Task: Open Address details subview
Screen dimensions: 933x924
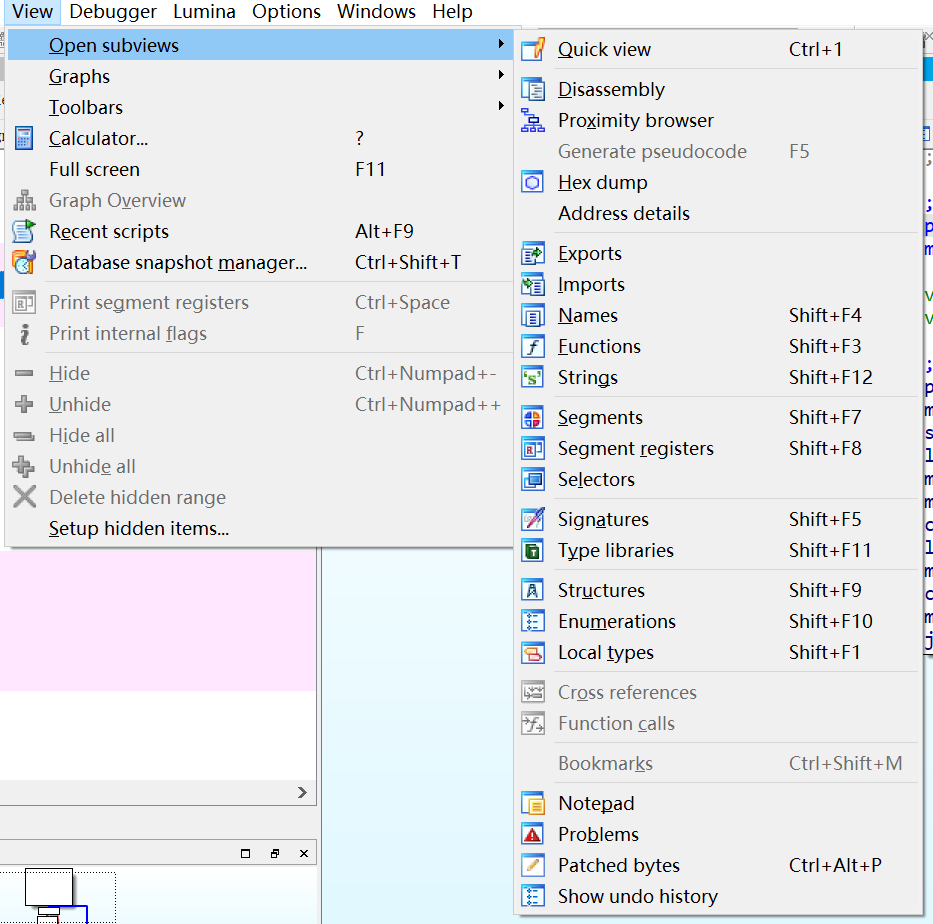Action: click(719, 213)
